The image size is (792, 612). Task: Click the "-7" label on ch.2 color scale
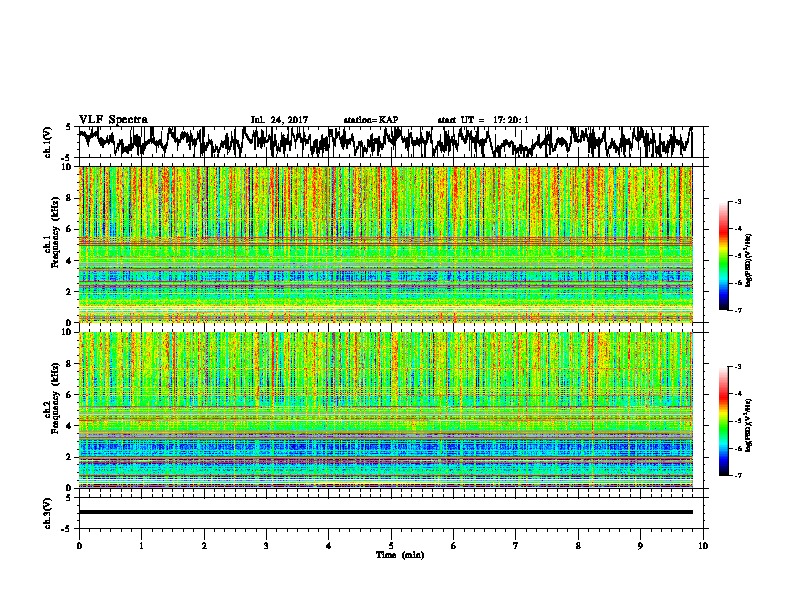click(x=738, y=476)
